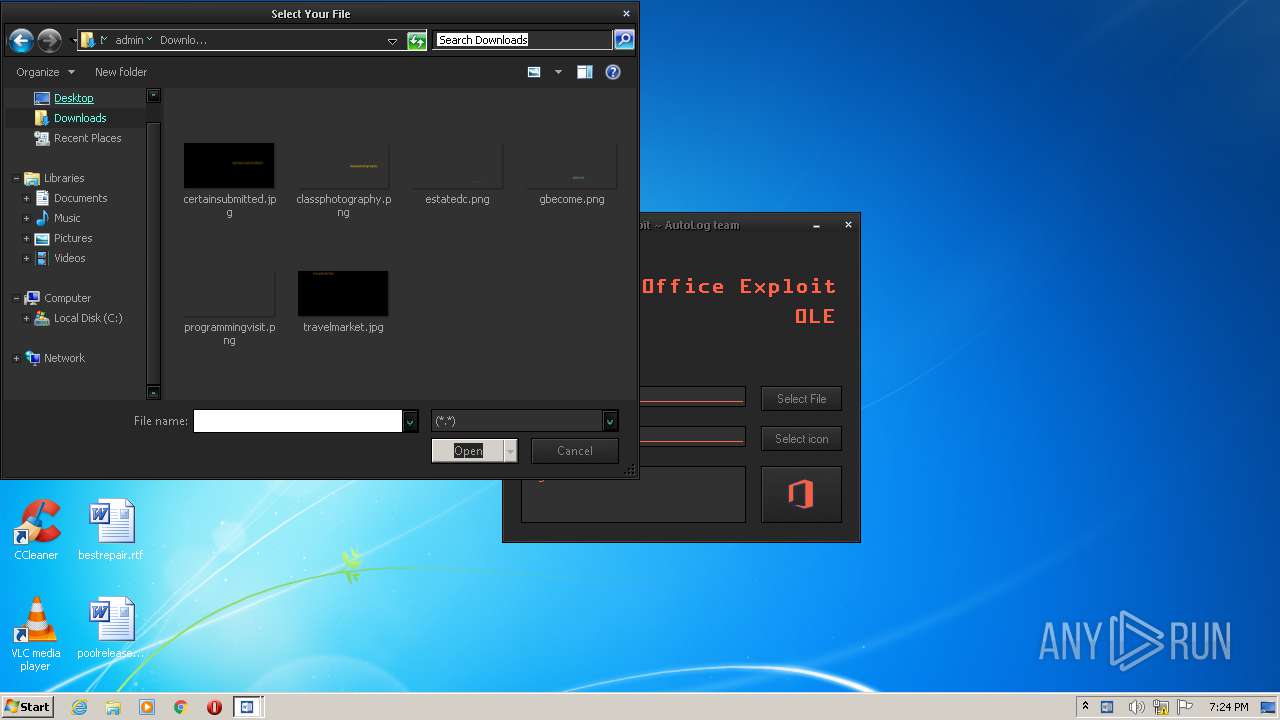1280x720 pixels.
Task: Expand the Documents tree node
Action: (x=27, y=198)
